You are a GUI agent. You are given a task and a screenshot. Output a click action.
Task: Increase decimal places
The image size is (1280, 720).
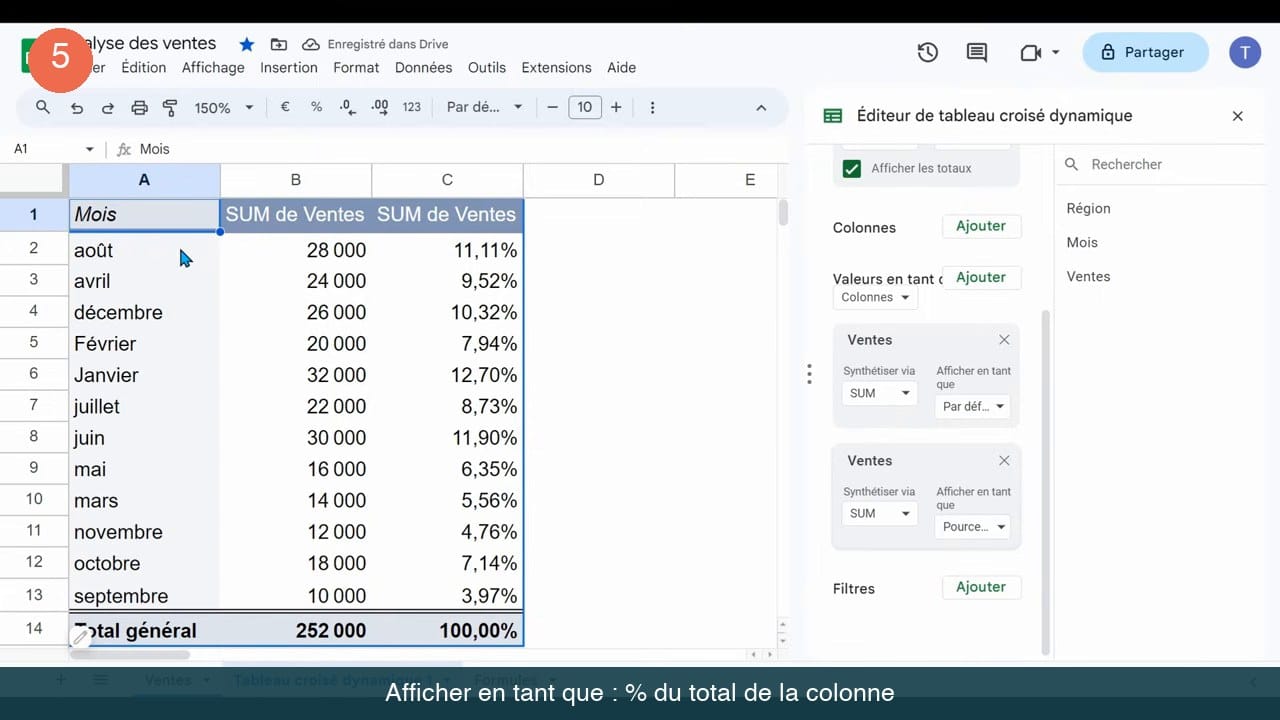[379, 107]
